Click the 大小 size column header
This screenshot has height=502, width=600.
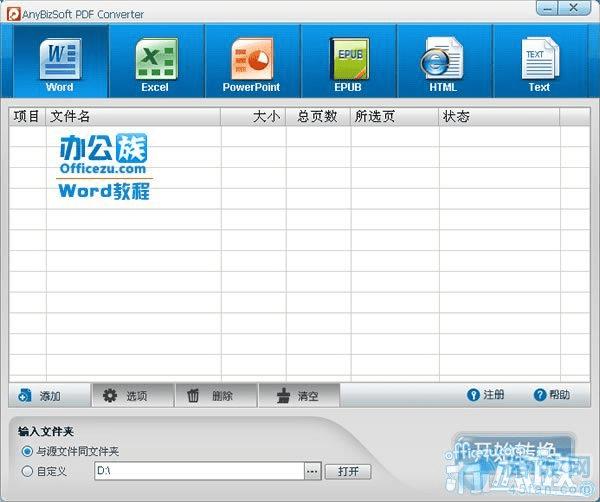(253, 116)
